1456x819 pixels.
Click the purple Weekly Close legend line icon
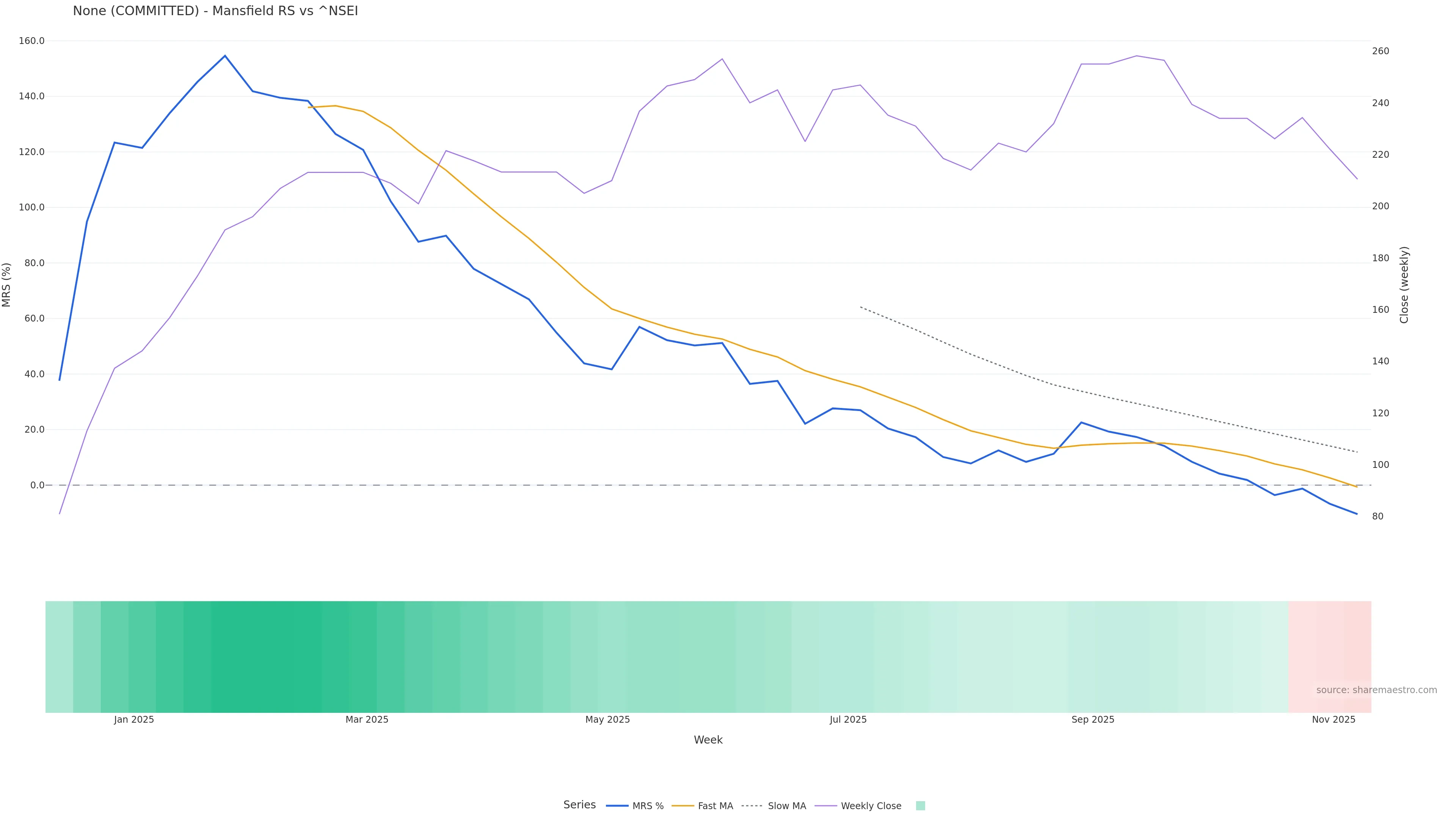coord(826,806)
